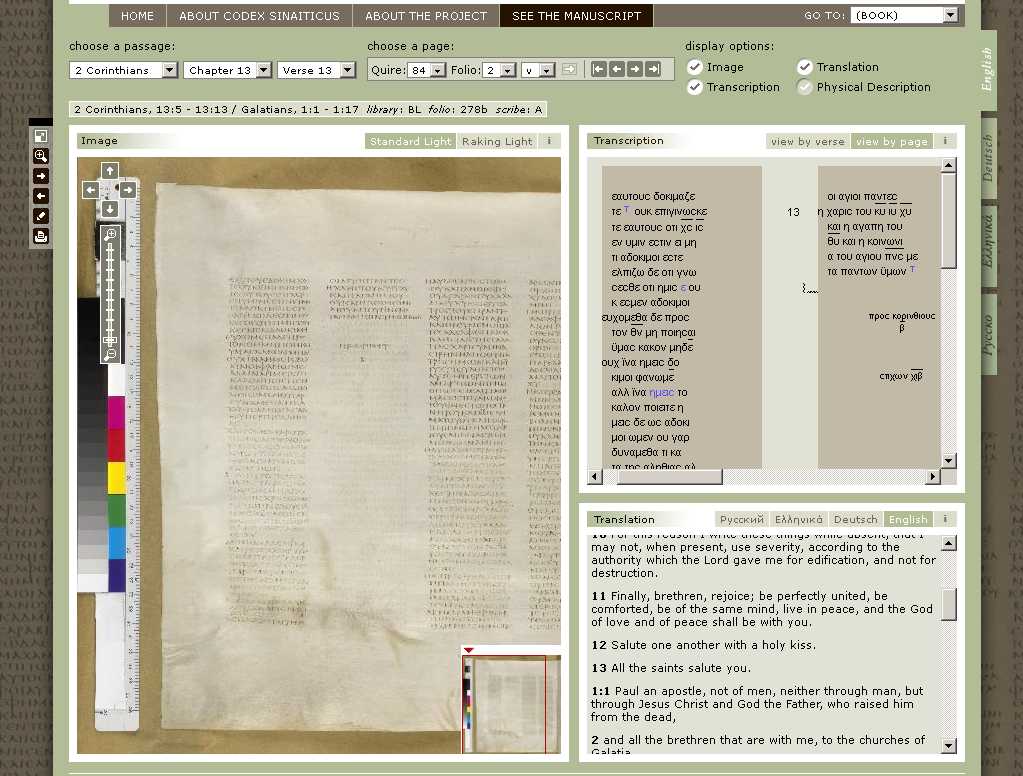Go to the next manuscript page
This screenshot has height=776, width=1023.
click(x=635, y=69)
